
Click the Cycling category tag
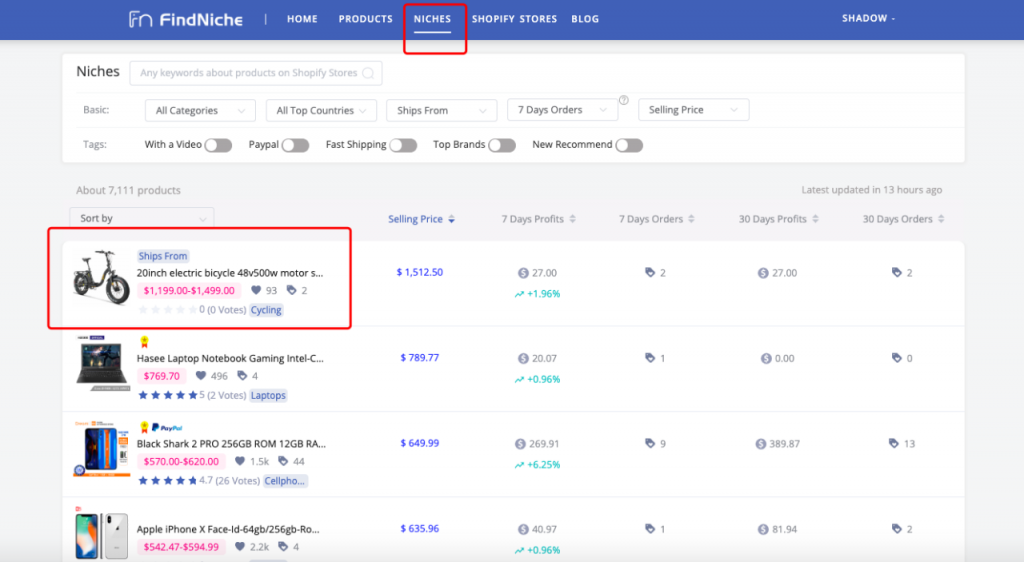pyautogui.click(x=266, y=310)
